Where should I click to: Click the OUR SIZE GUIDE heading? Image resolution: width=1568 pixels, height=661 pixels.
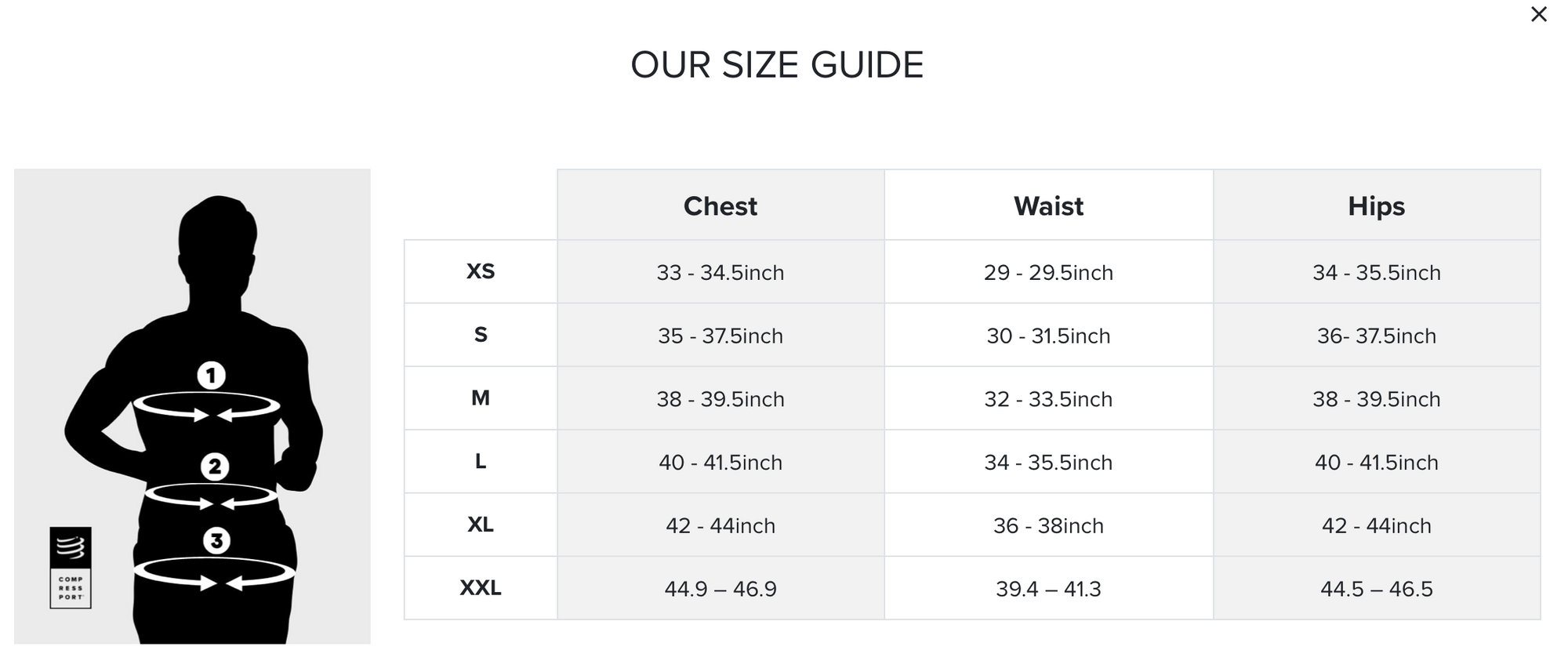tap(777, 65)
